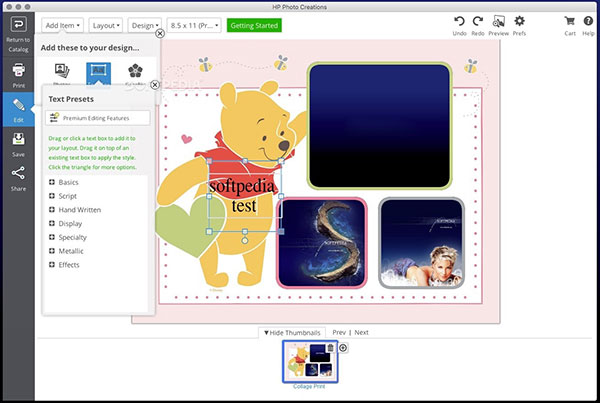Open the Design dropdown
This screenshot has height=403, width=600.
tap(145, 26)
